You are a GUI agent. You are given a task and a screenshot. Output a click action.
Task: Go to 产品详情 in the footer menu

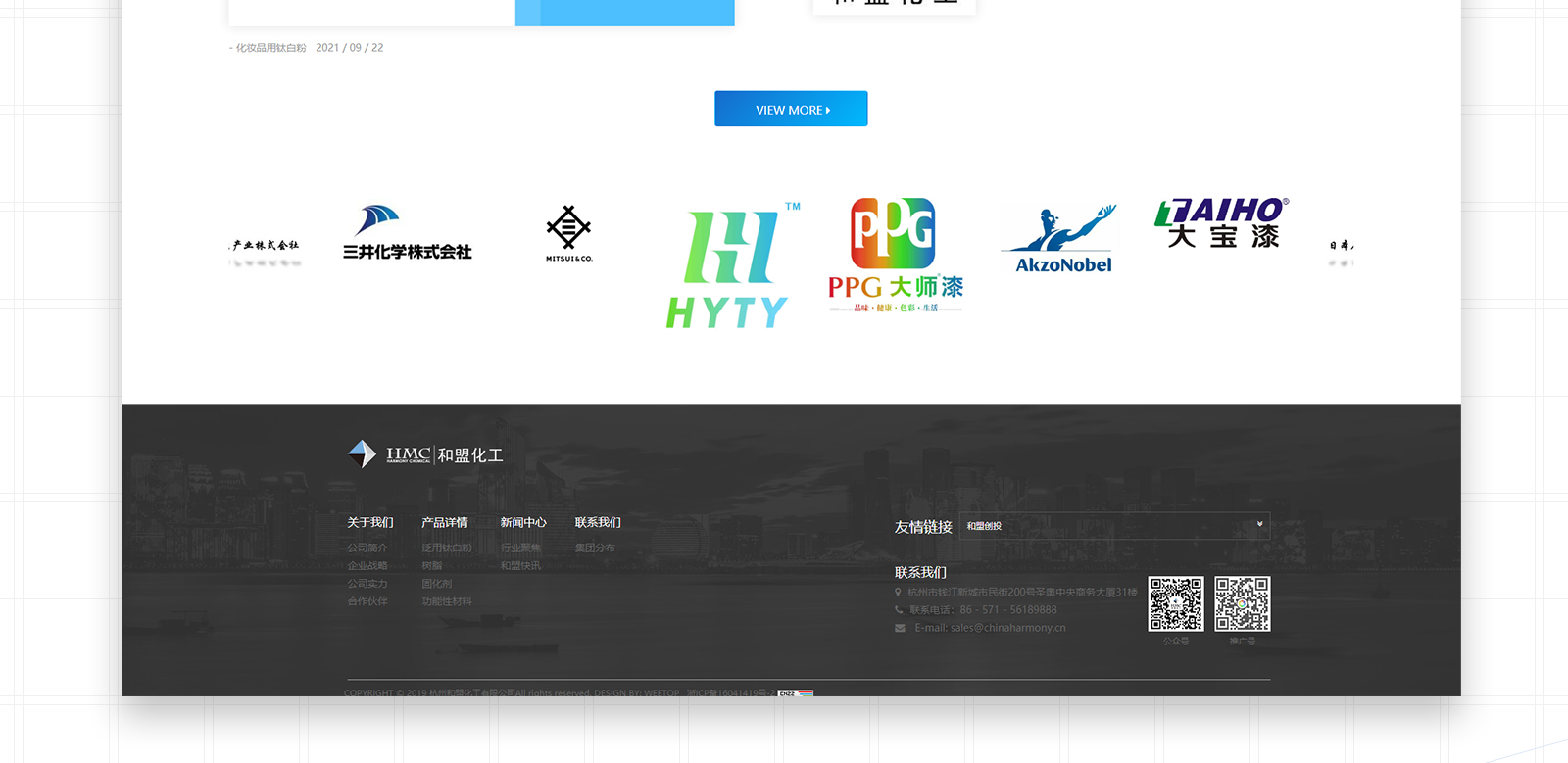pyautogui.click(x=444, y=522)
